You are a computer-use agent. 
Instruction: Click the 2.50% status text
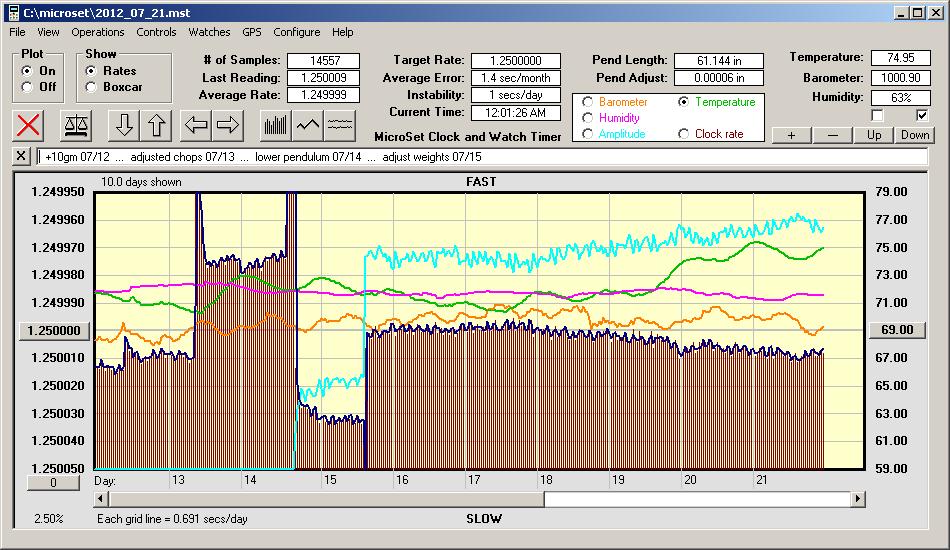coord(48,519)
